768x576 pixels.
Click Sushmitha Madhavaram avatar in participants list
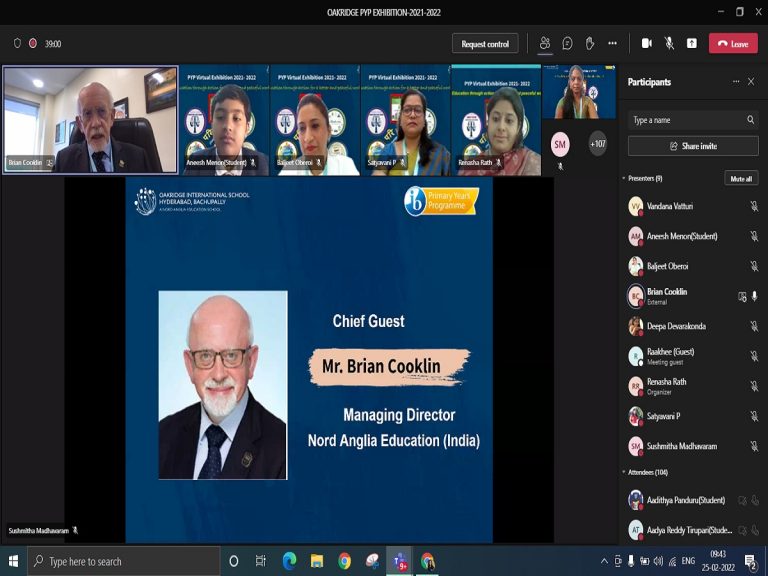click(636, 446)
